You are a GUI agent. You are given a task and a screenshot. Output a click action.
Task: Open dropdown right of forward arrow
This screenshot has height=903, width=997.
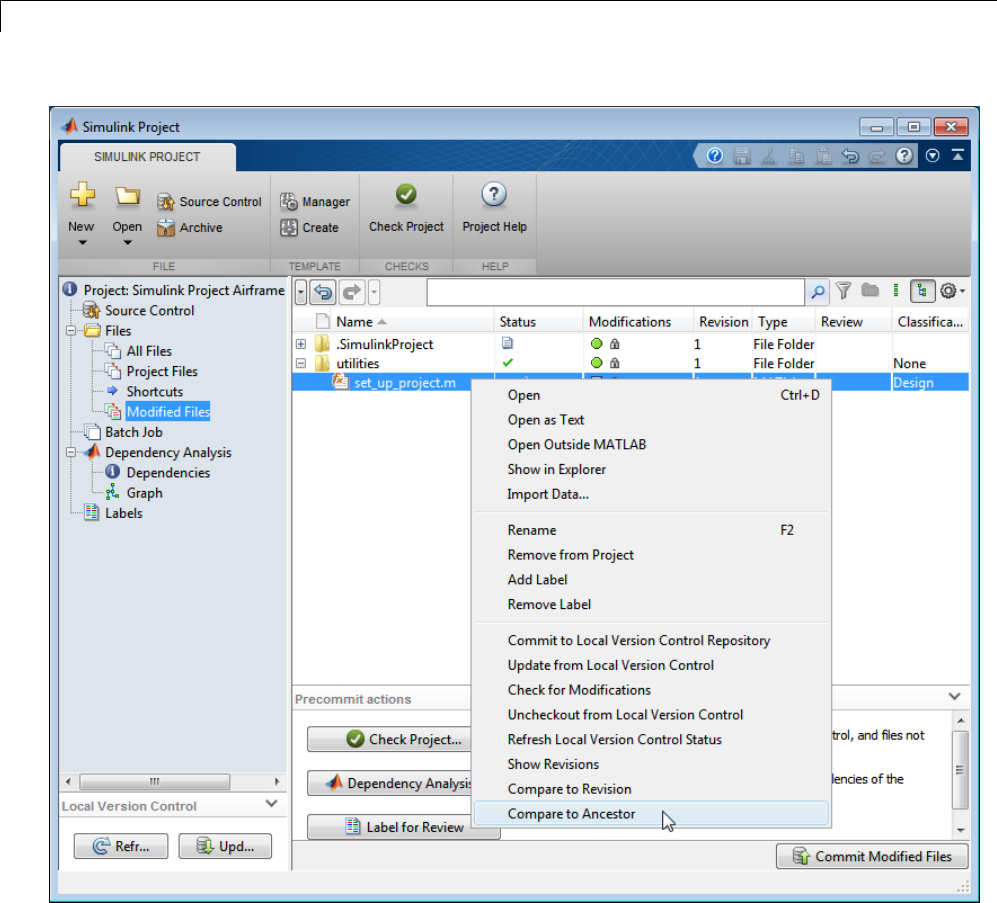click(x=374, y=293)
